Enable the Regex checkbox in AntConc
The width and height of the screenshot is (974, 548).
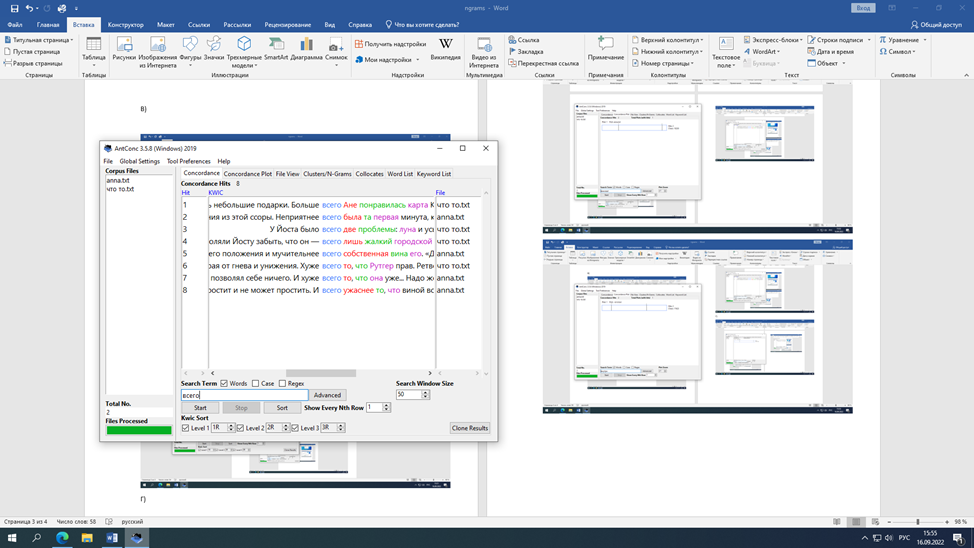[283, 383]
